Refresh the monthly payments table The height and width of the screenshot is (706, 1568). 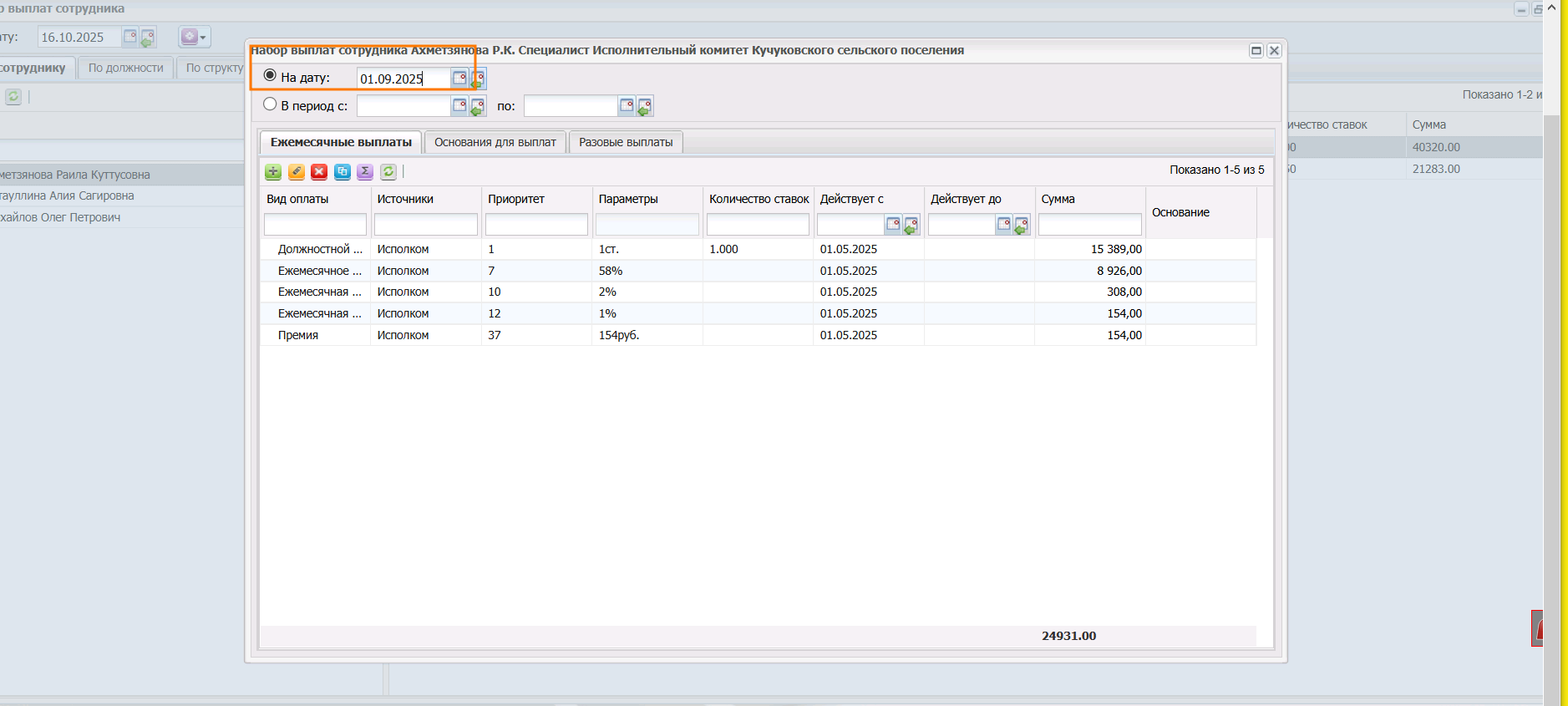coord(388,172)
